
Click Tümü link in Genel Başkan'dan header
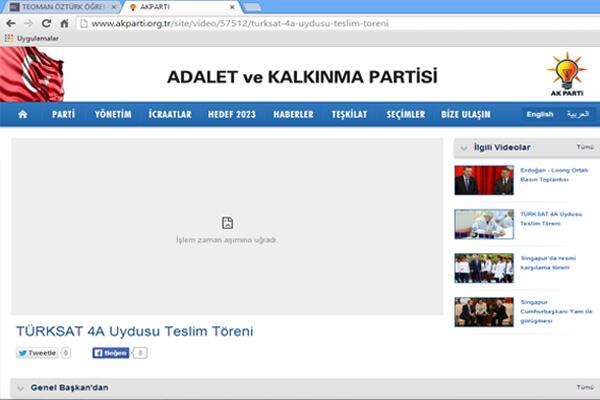coord(585,387)
